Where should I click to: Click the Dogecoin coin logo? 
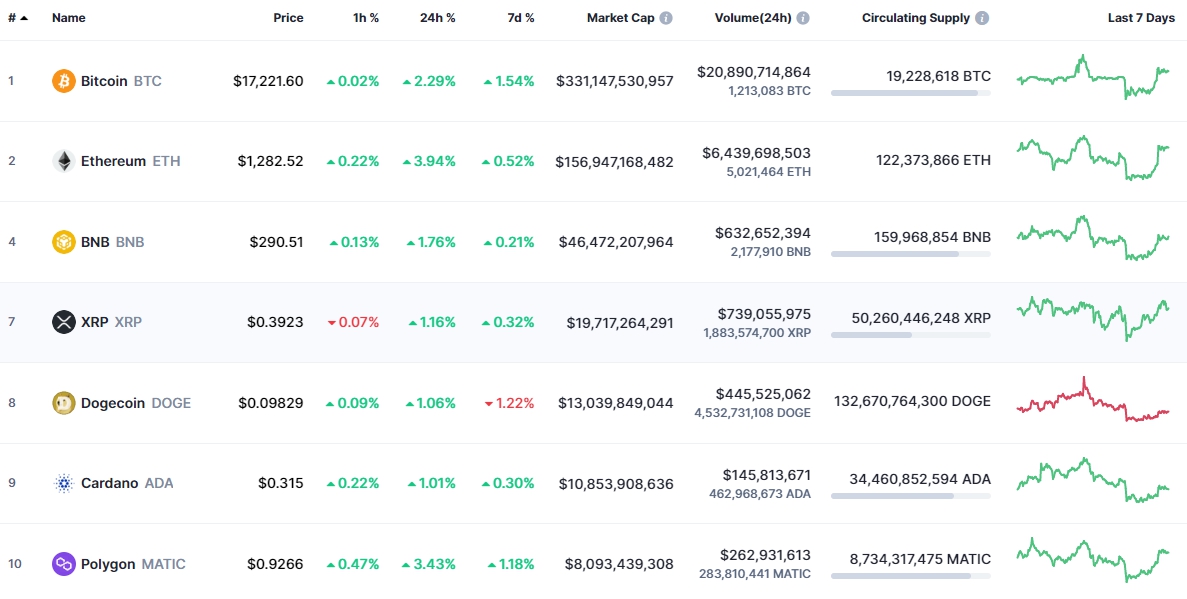(x=64, y=403)
